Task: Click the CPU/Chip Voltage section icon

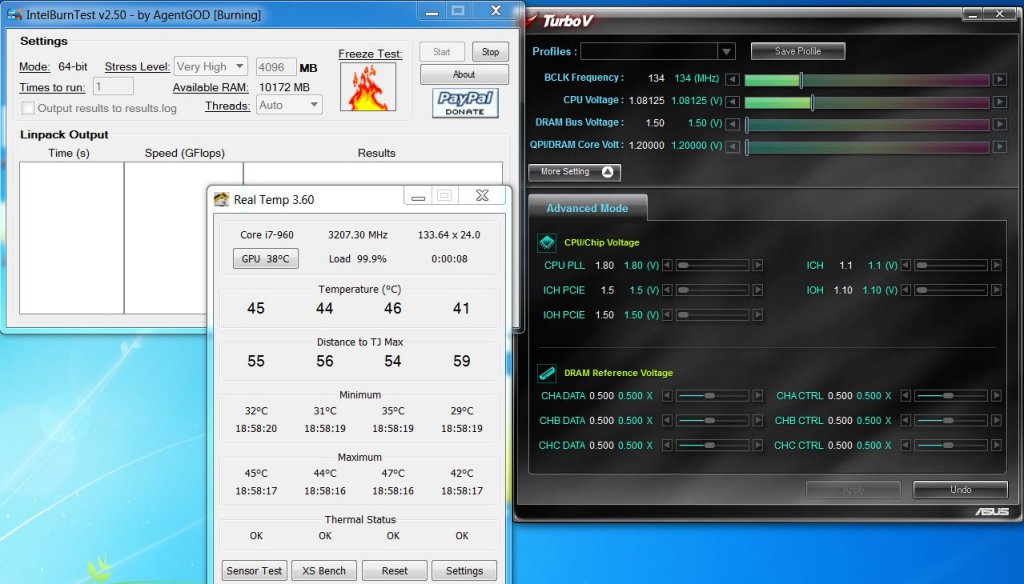Action: click(547, 242)
